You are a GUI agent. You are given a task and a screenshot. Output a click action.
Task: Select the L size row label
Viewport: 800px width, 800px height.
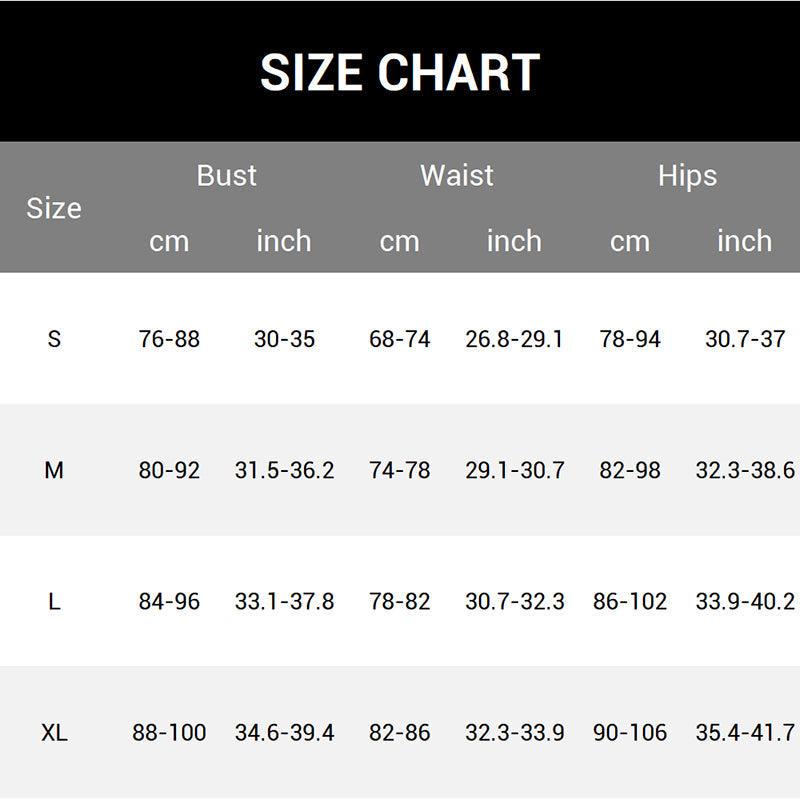54,601
